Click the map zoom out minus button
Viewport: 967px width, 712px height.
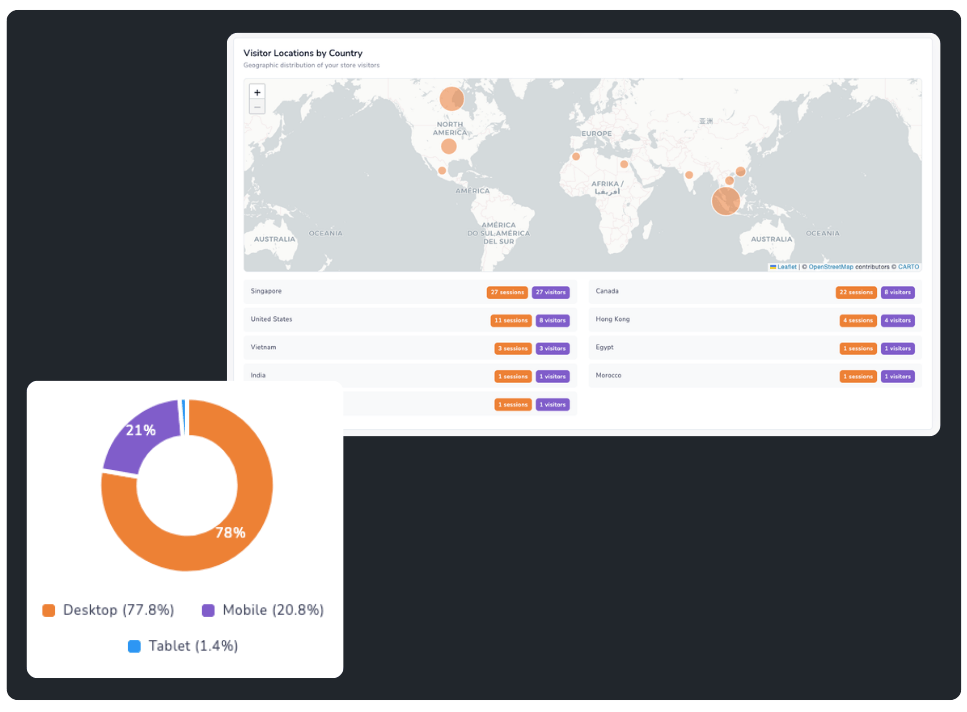(257, 106)
